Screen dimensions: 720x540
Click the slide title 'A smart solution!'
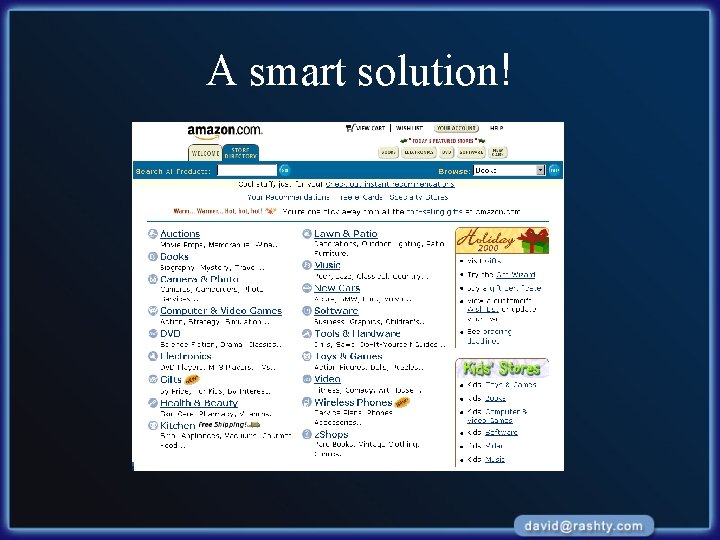(359, 70)
